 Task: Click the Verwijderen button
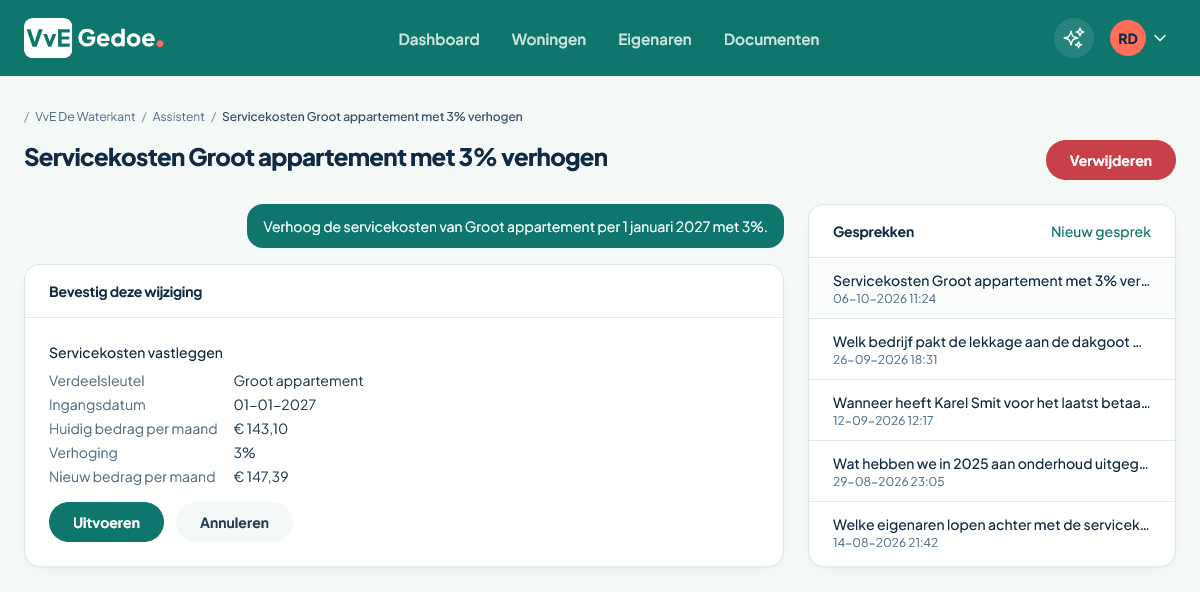pos(1111,160)
